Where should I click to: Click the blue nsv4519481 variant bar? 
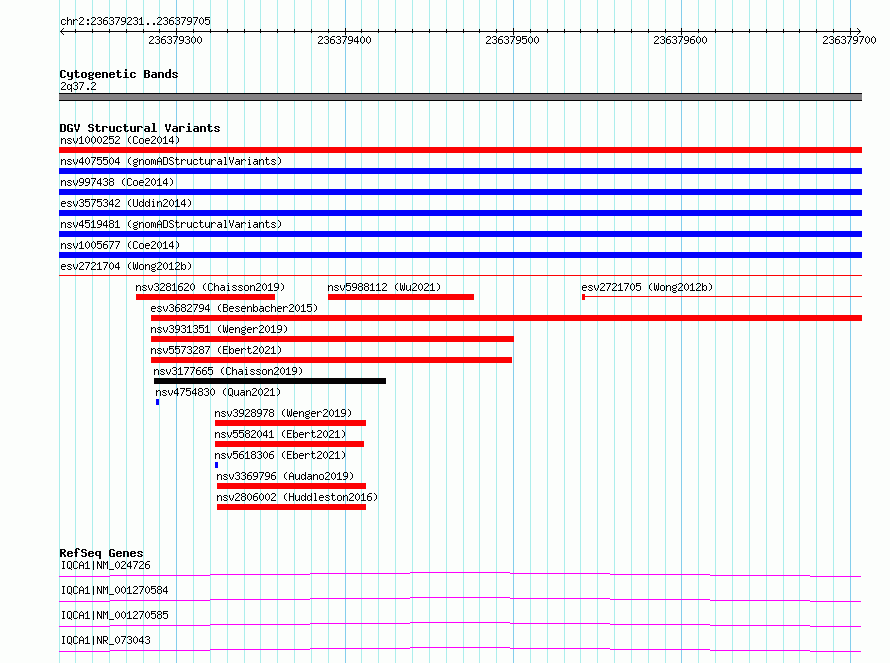[460, 234]
